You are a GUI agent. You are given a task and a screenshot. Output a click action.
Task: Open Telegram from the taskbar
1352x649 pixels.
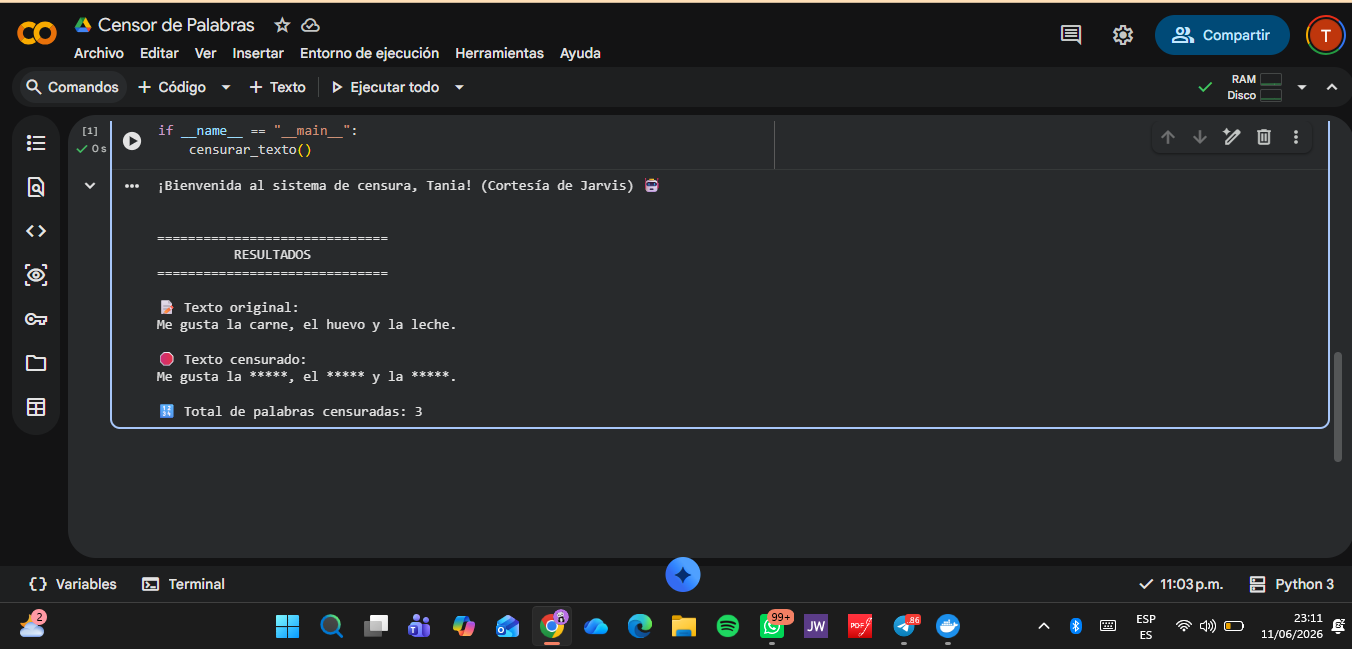coord(904,626)
